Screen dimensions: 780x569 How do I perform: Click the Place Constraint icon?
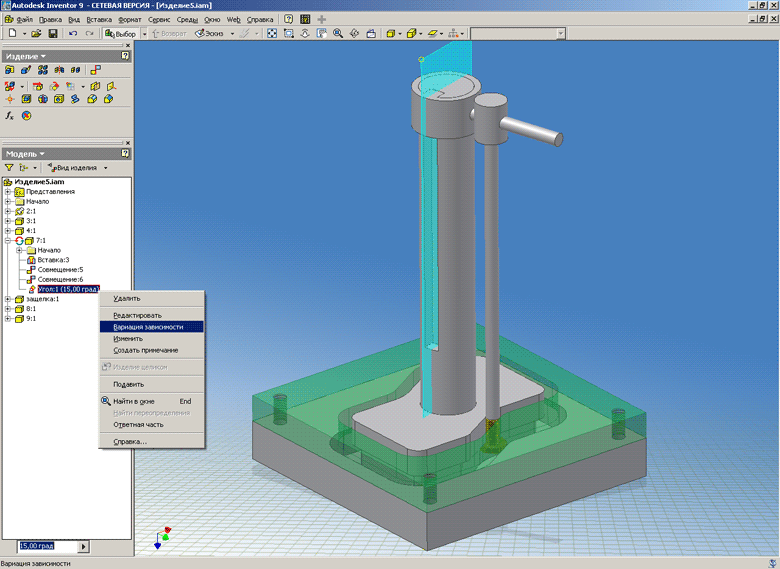pyautogui.click(x=96, y=70)
